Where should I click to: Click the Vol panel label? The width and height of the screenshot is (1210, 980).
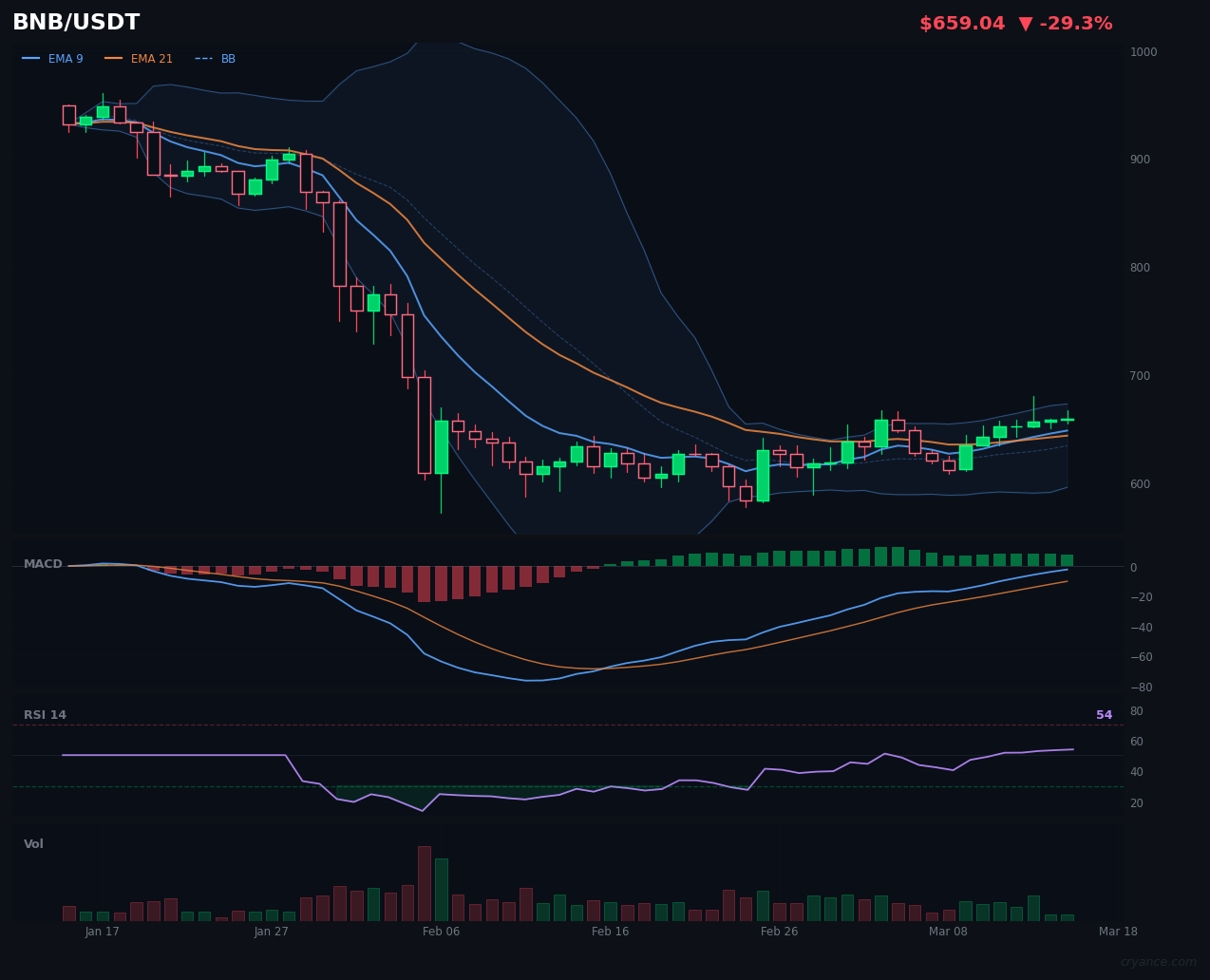click(x=33, y=843)
